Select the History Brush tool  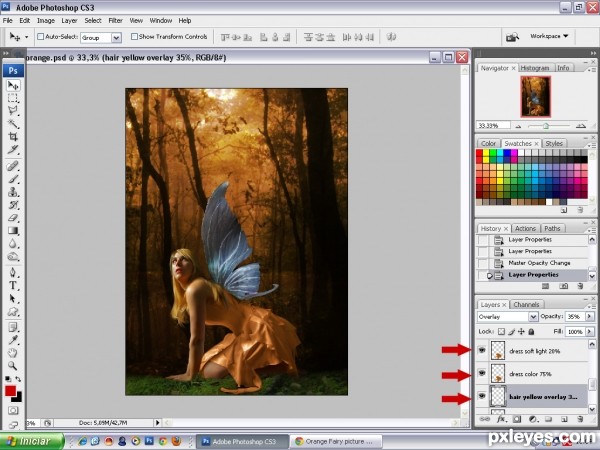click(13, 204)
